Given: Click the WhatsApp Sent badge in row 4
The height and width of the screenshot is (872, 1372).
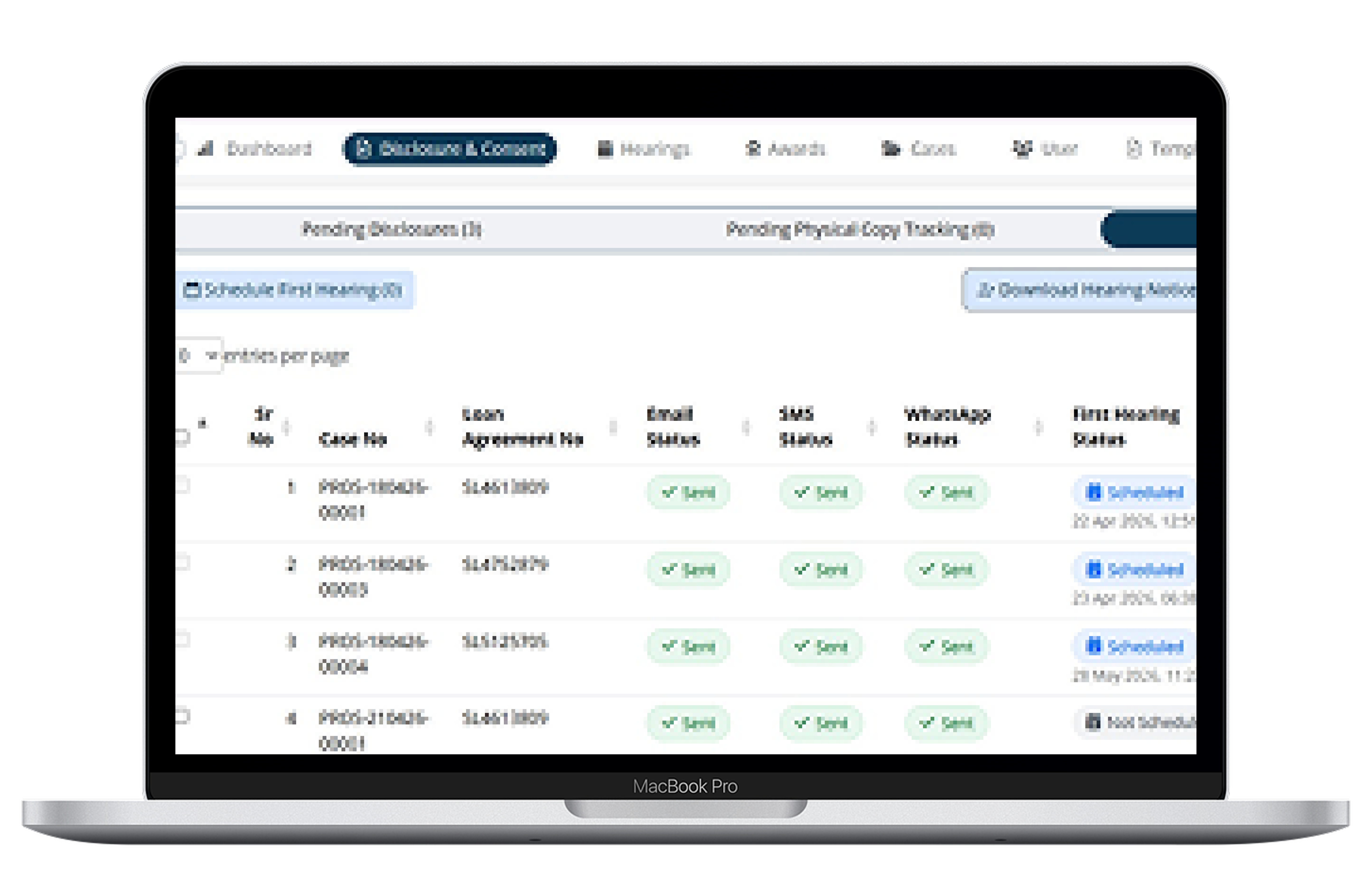Looking at the screenshot, I should [x=946, y=723].
